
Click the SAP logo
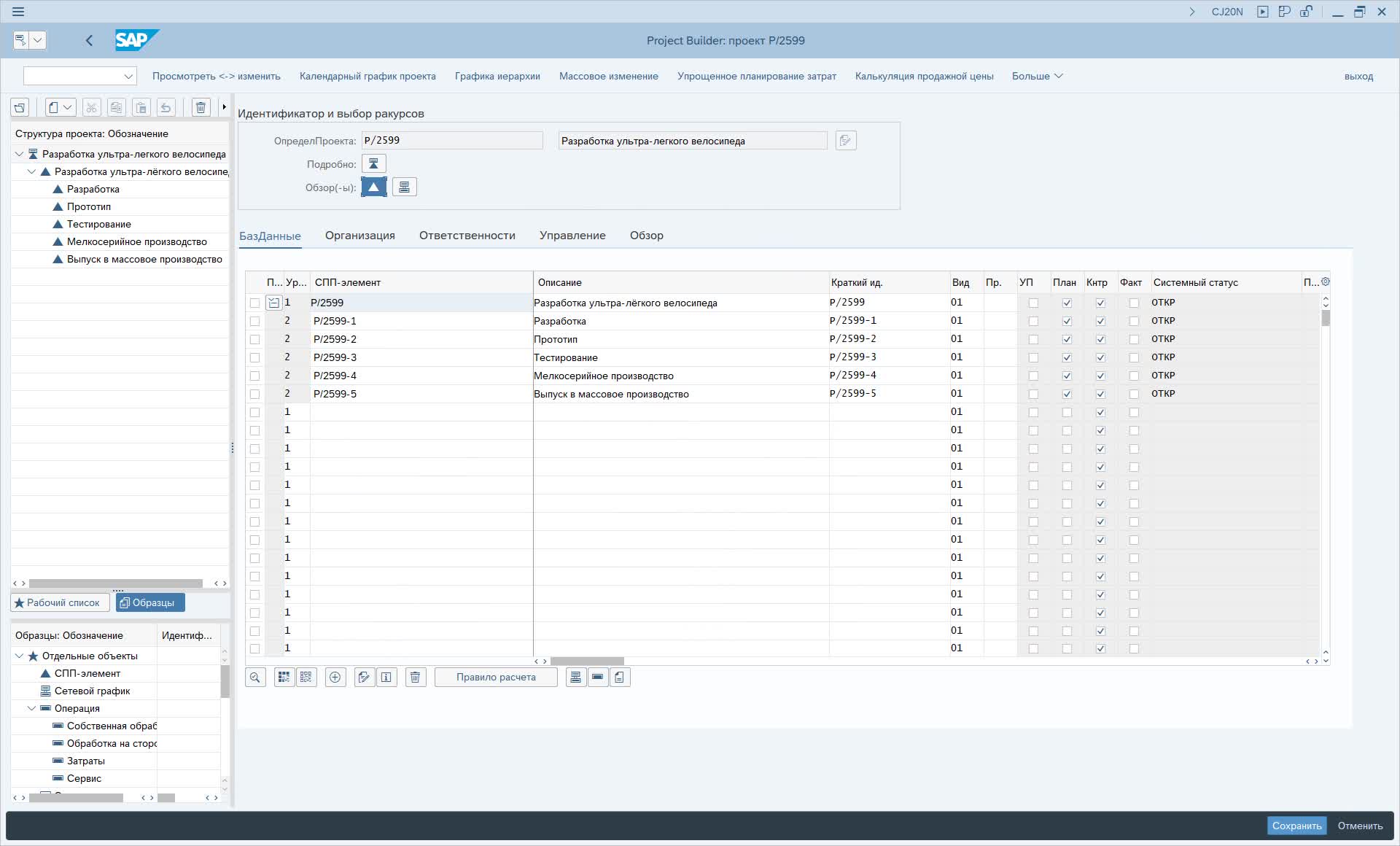(x=136, y=40)
